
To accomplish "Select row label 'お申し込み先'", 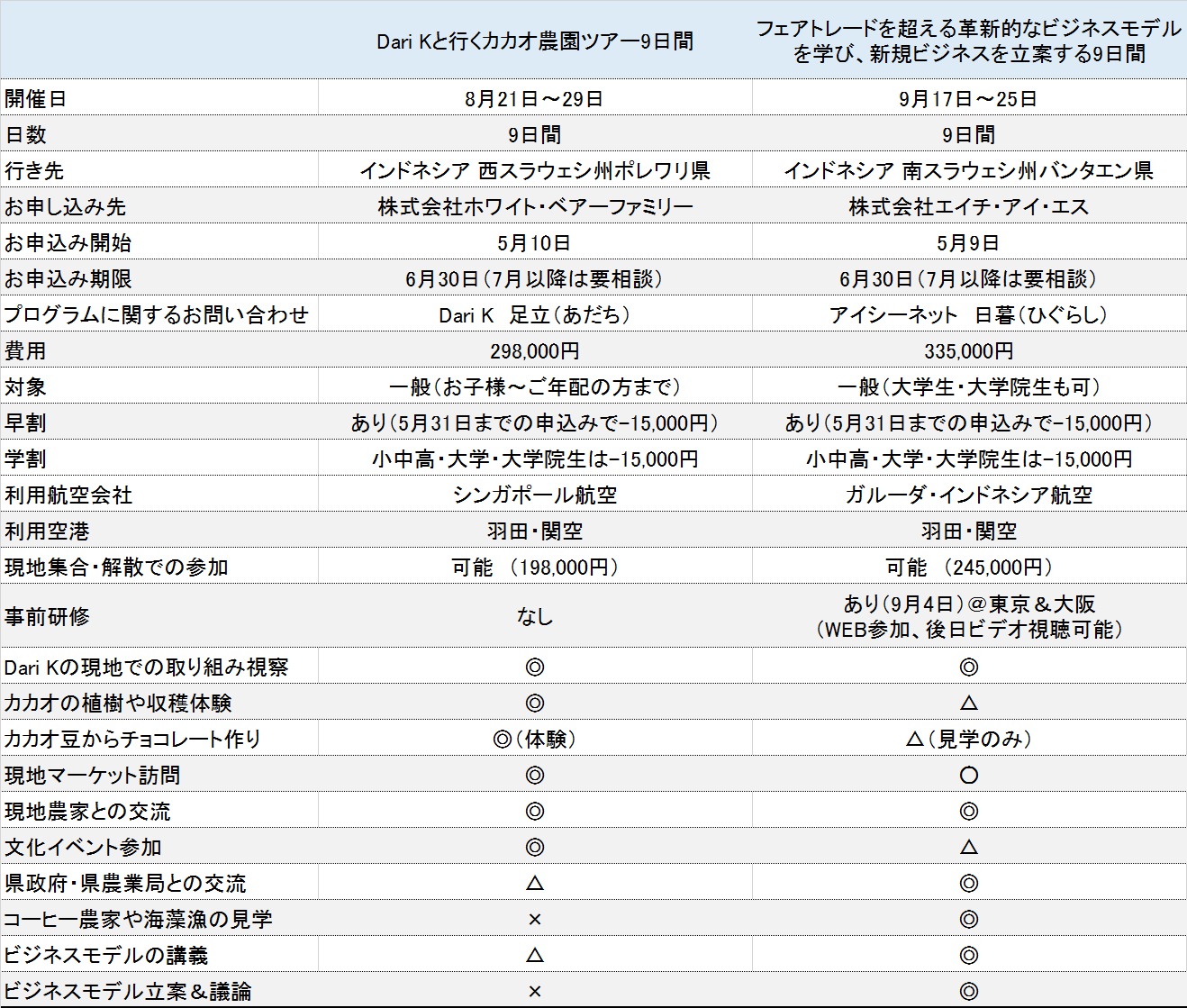I will pos(66,207).
